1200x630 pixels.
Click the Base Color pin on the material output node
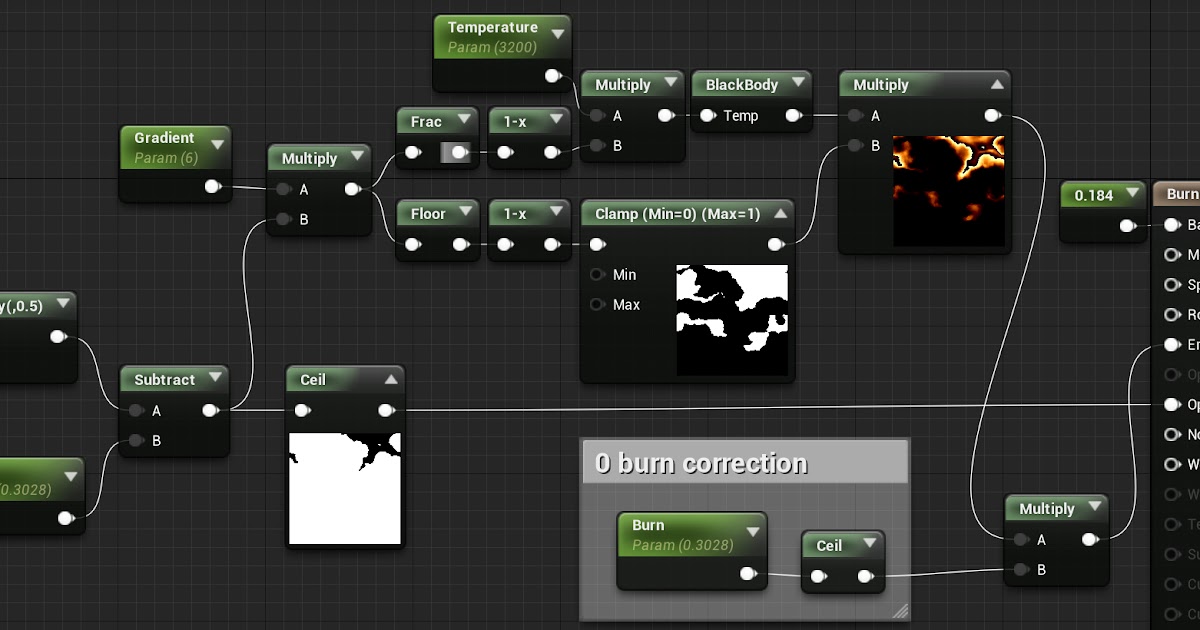[x=1170, y=224]
